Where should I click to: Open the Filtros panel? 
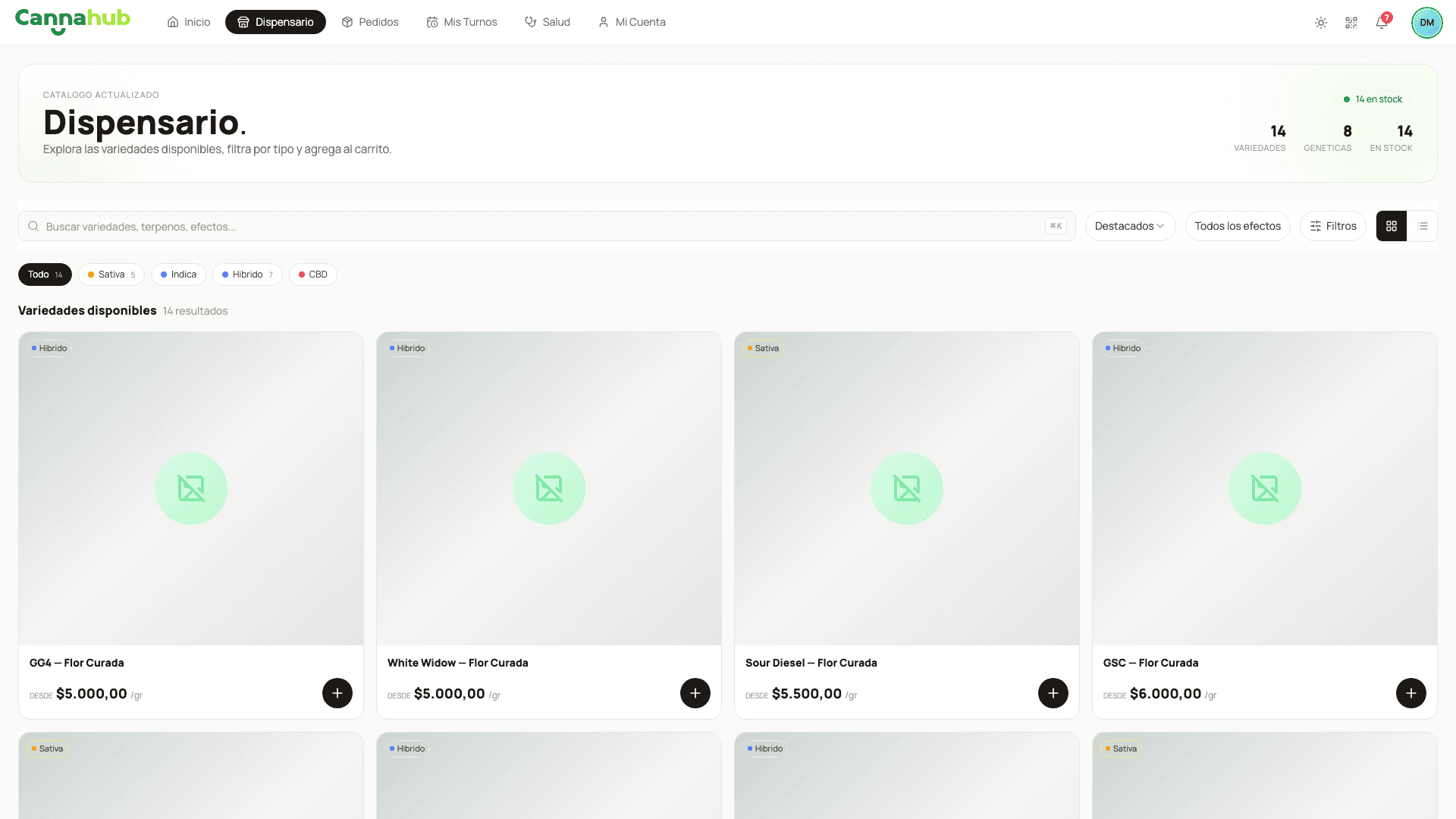[x=1333, y=226]
